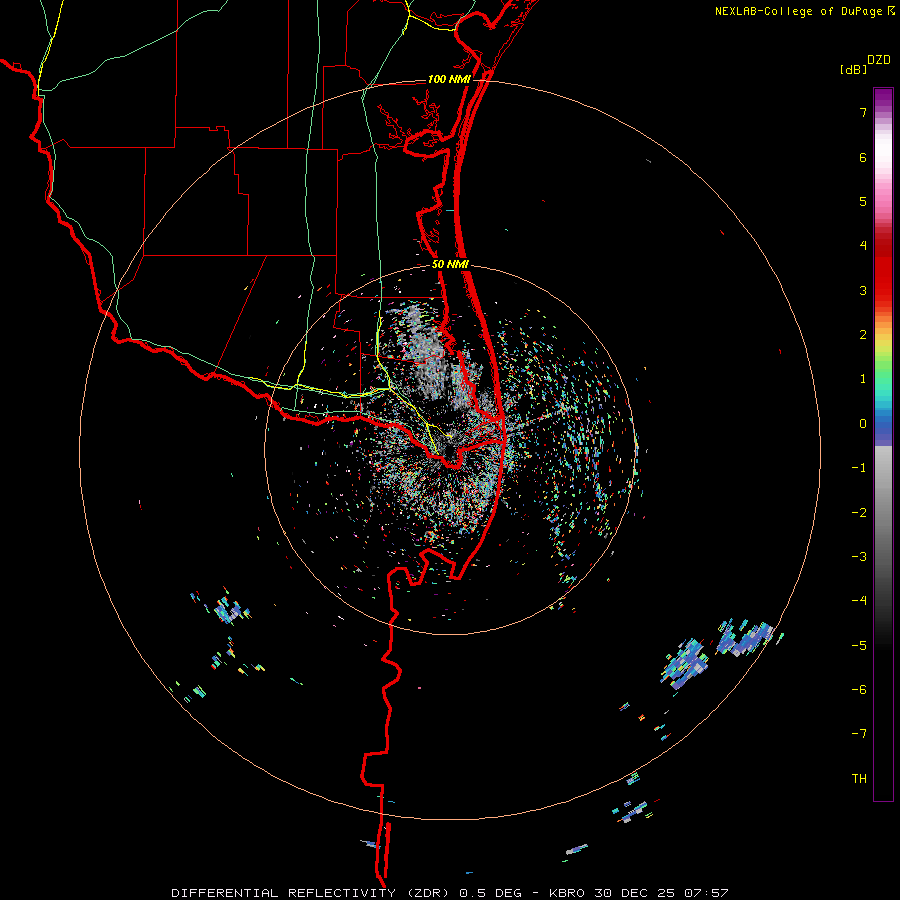Click the [dB] unit label

click(x=854, y=70)
